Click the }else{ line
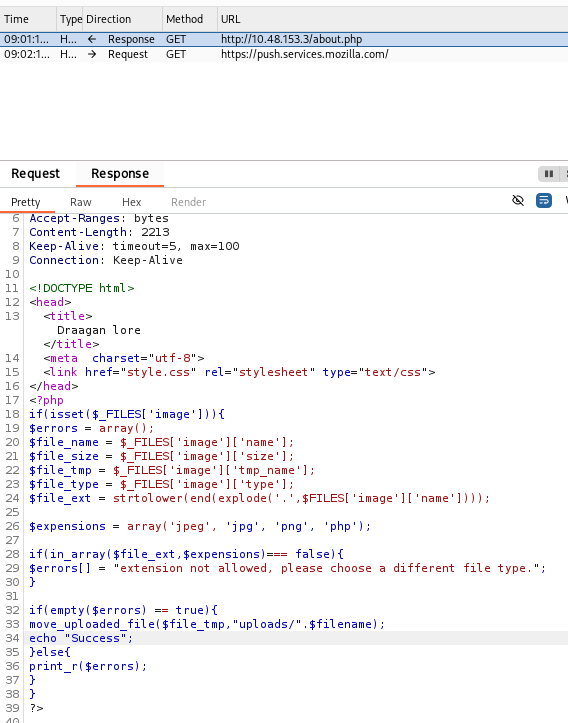 [50, 652]
